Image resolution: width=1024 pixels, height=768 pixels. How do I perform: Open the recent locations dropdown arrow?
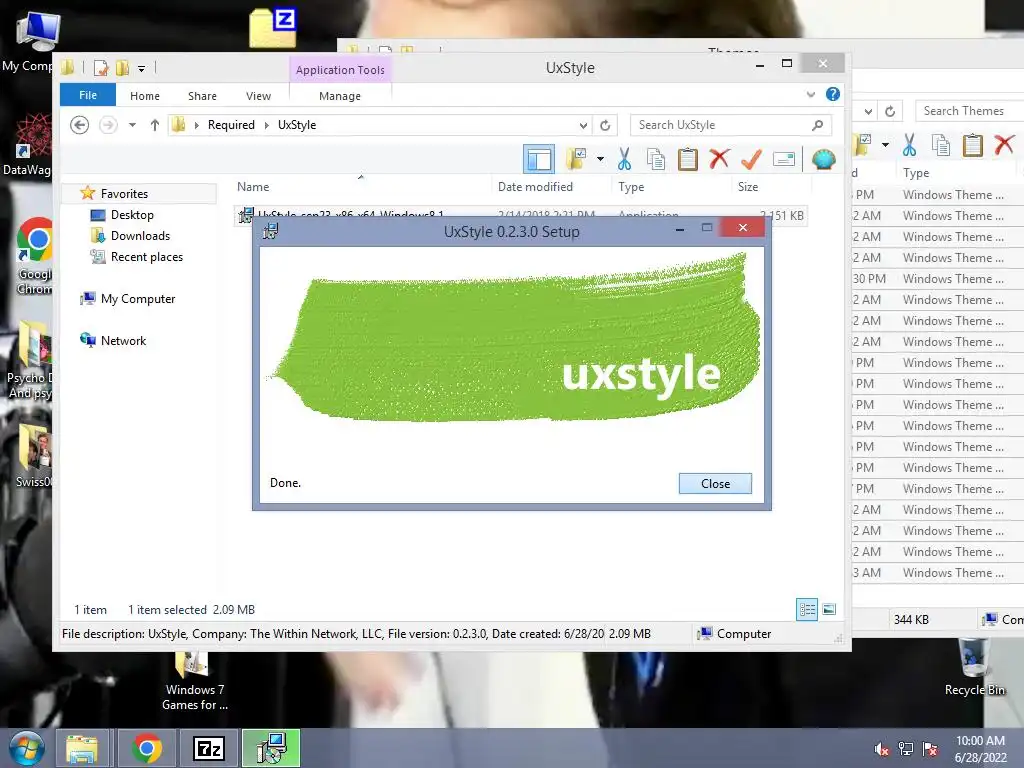point(132,125)
